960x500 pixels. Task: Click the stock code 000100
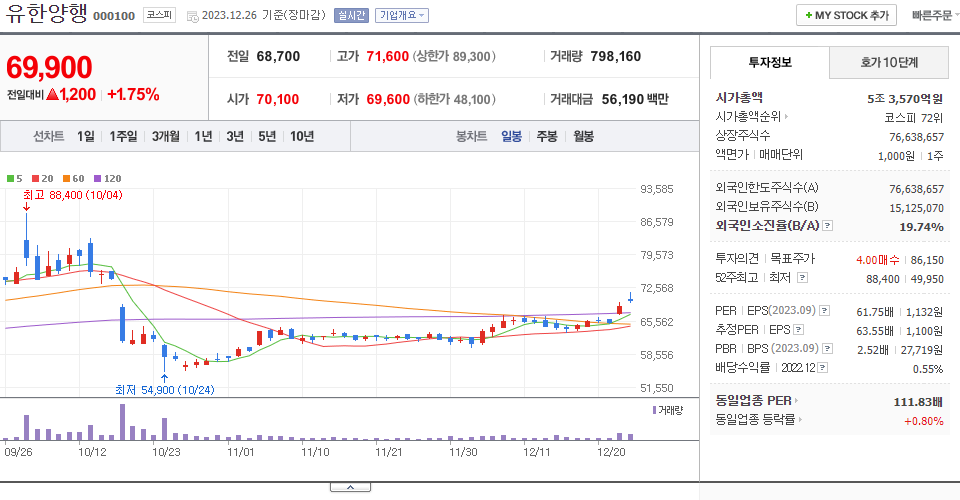click(114, 16)
